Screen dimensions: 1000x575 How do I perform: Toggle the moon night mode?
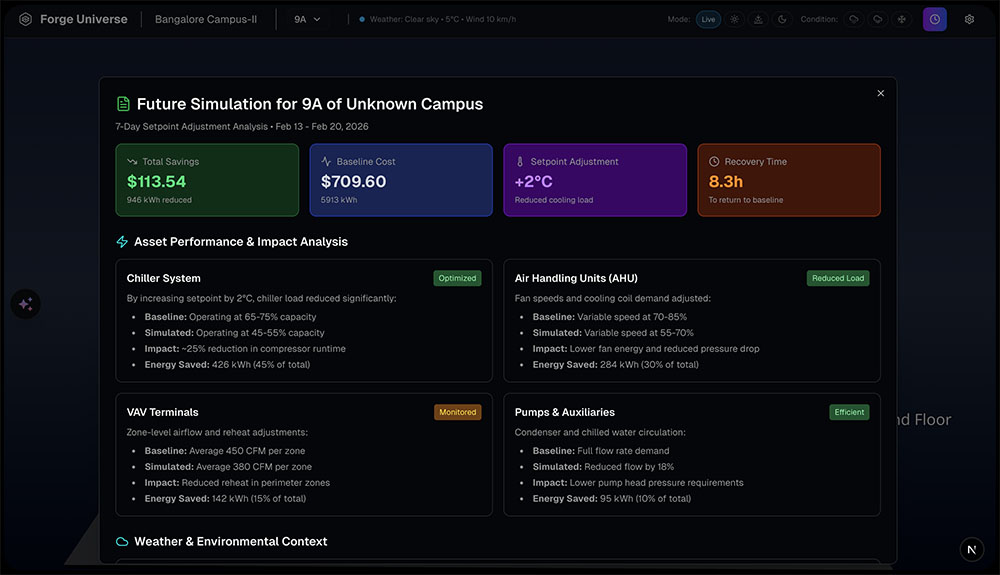click(782, 19)
